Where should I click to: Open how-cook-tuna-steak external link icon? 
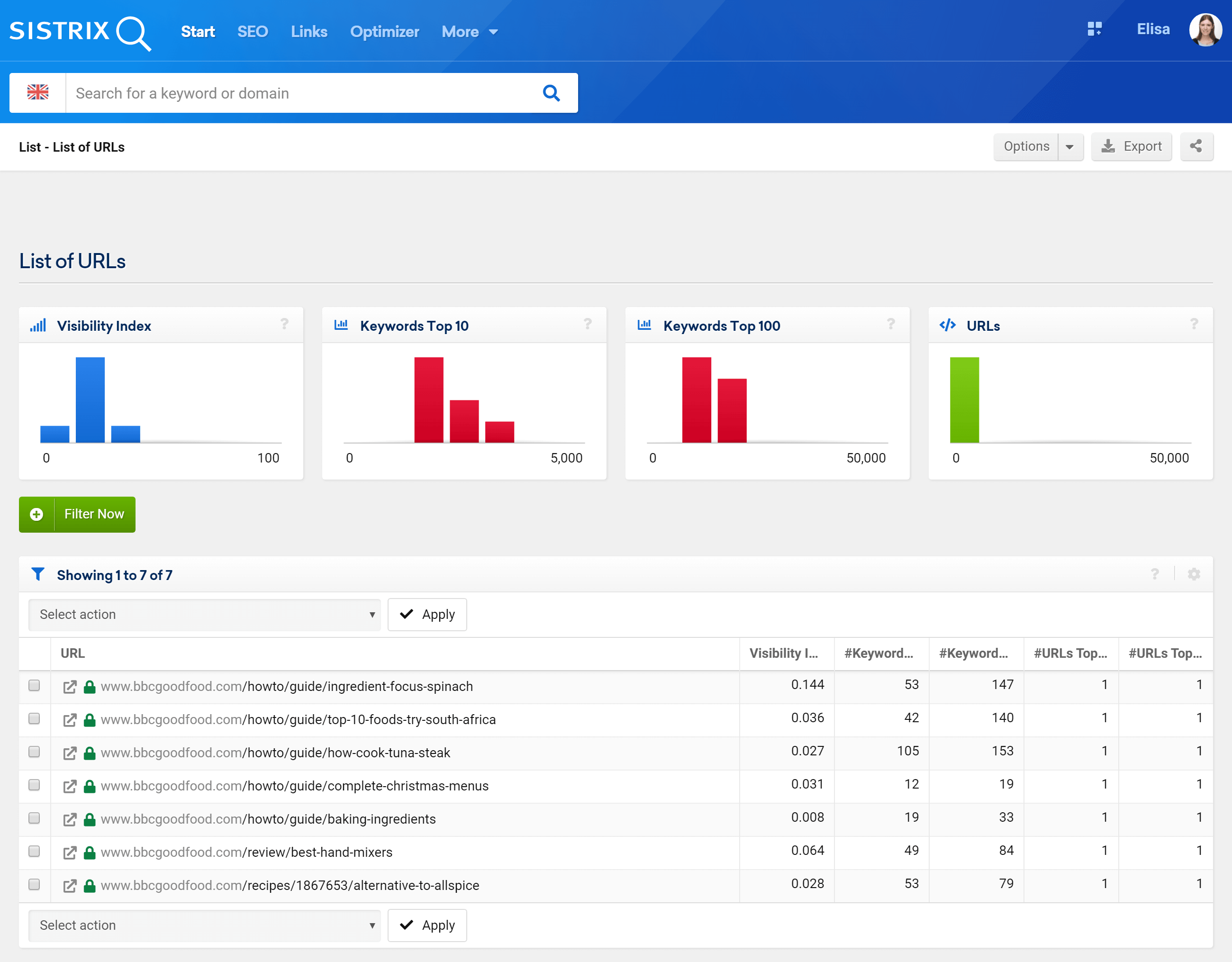(x=69, y=753)
